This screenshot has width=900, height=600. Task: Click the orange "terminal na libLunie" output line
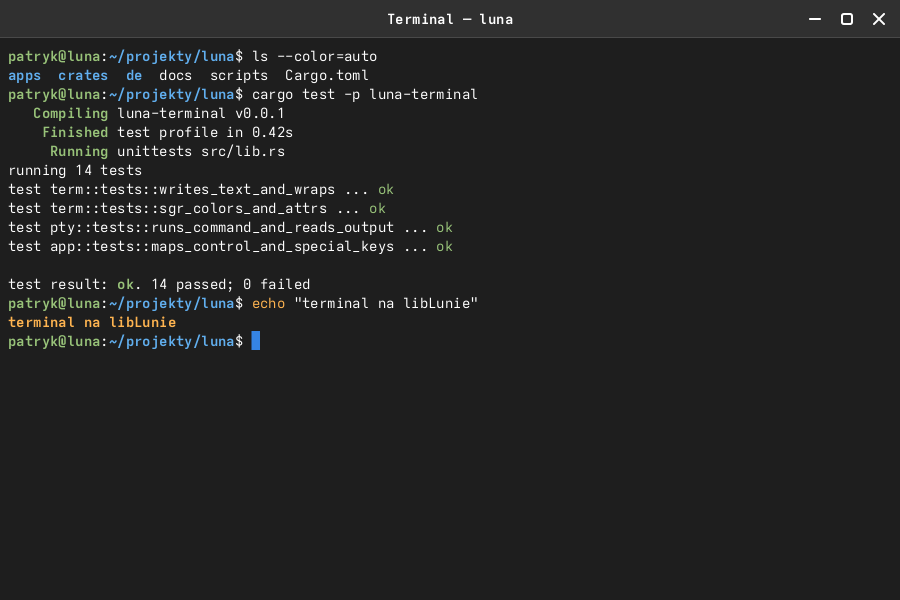pyautogui.click(x=92, y=322)
